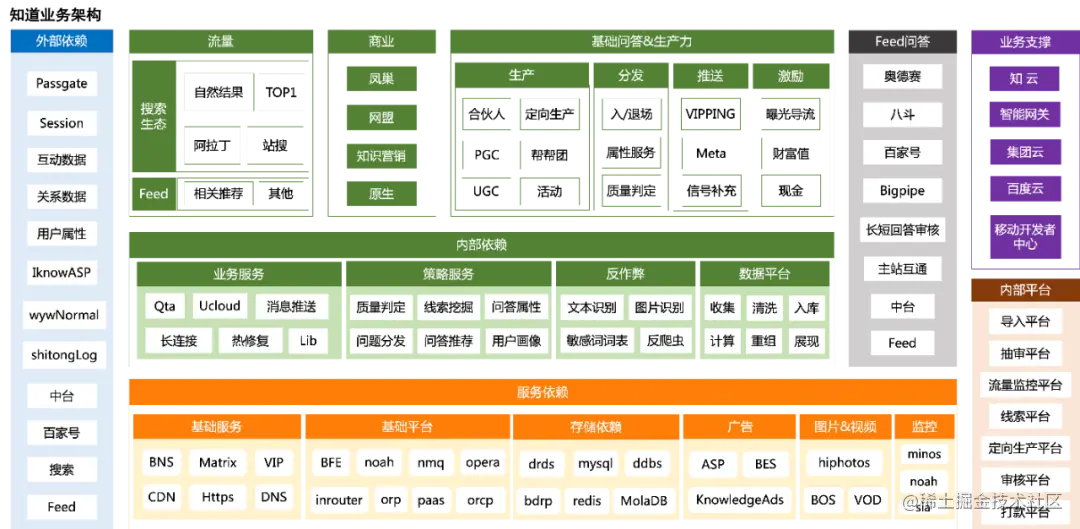Click the 流量监控平台 box
Screen dimensions: 1080x529
tap(1025, 384)
